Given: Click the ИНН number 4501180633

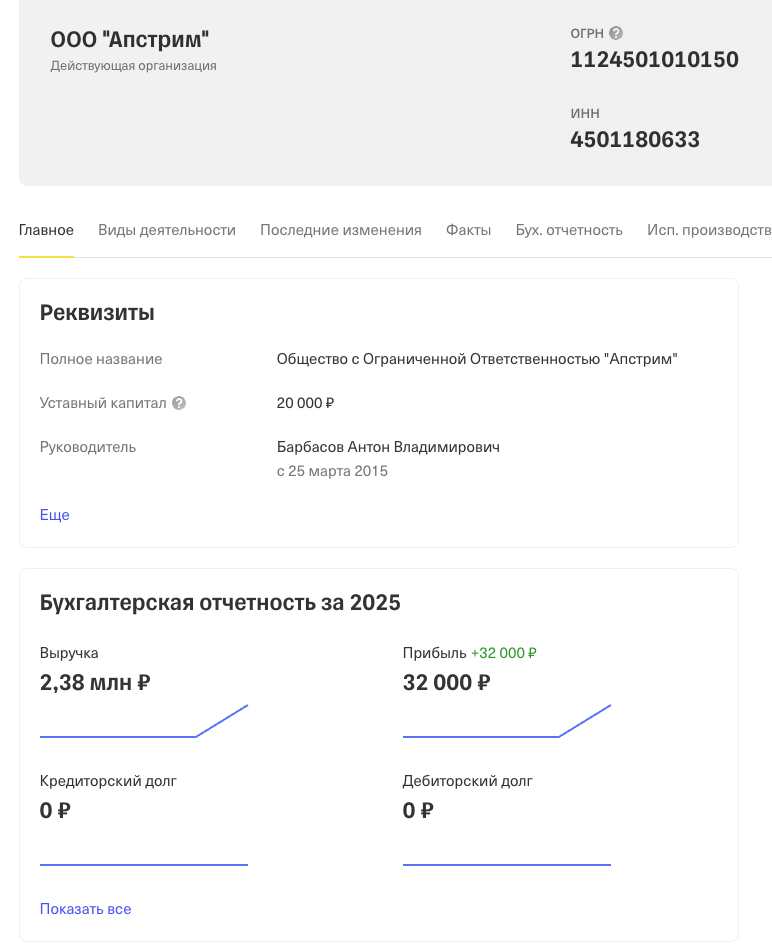Looking at the screenshot, I should pos(635,140).
